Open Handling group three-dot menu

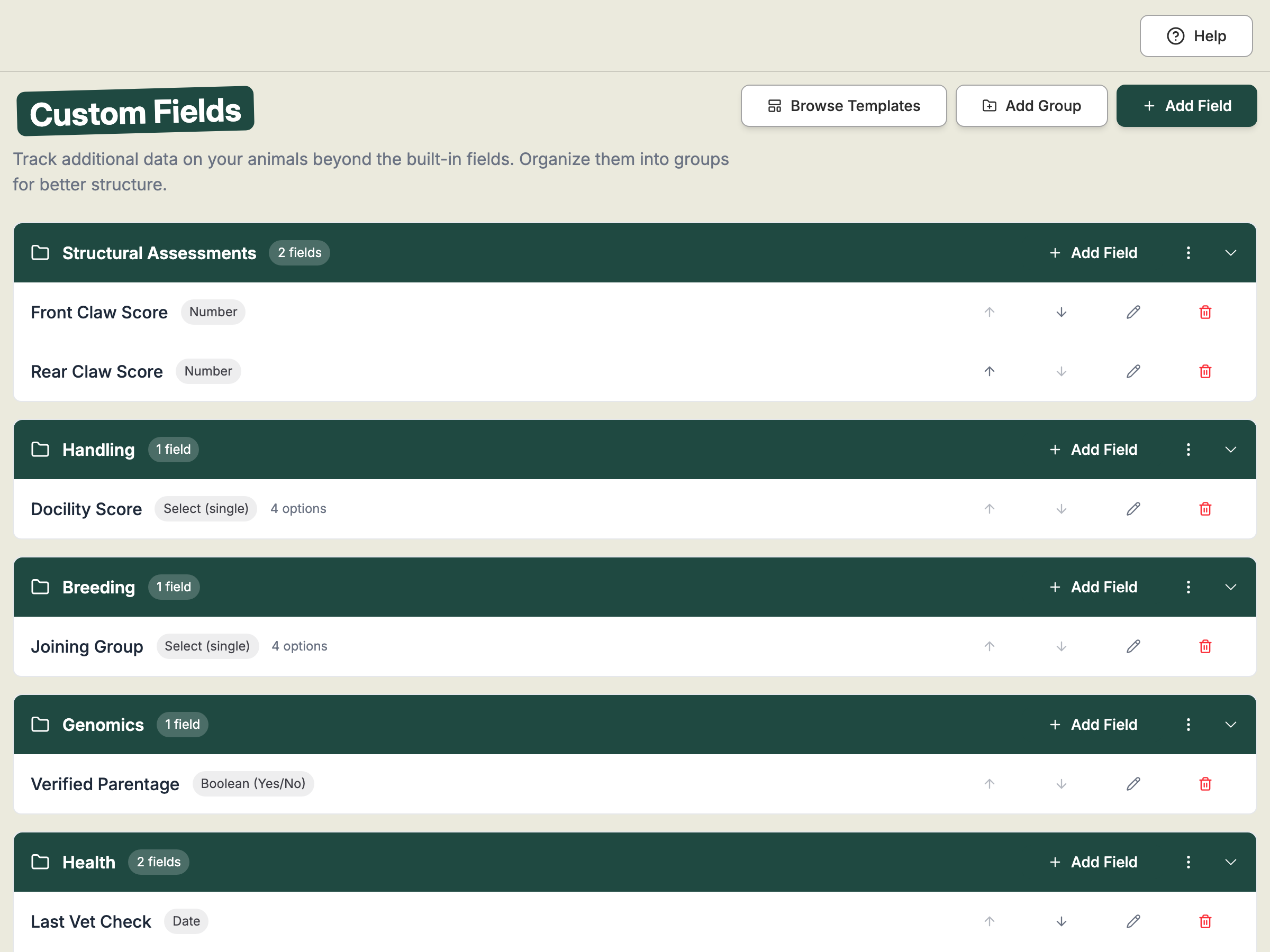tap(1189, 450)
